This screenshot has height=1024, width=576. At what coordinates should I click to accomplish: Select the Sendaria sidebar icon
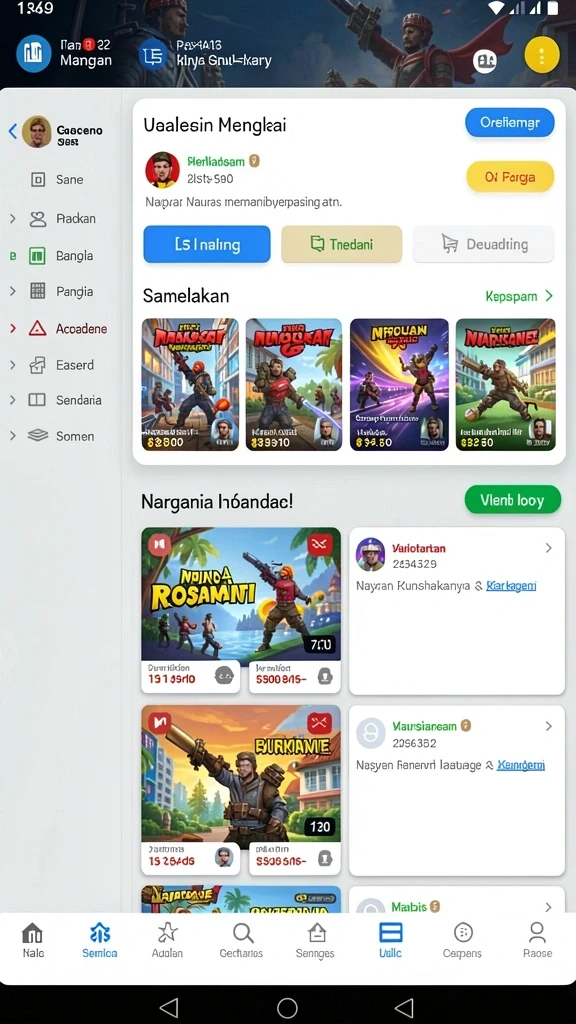(37, 400)
